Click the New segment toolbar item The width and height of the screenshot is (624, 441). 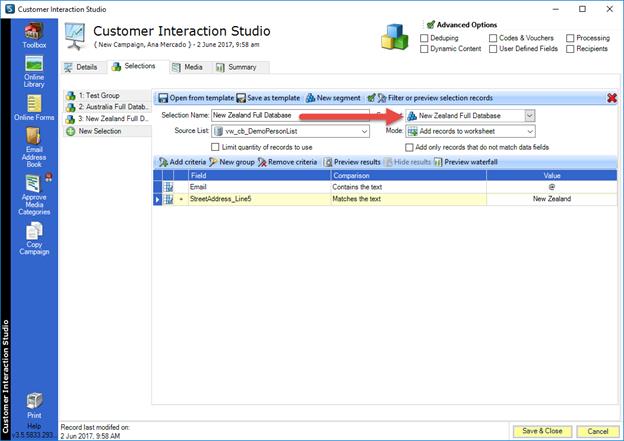(333, 98)
